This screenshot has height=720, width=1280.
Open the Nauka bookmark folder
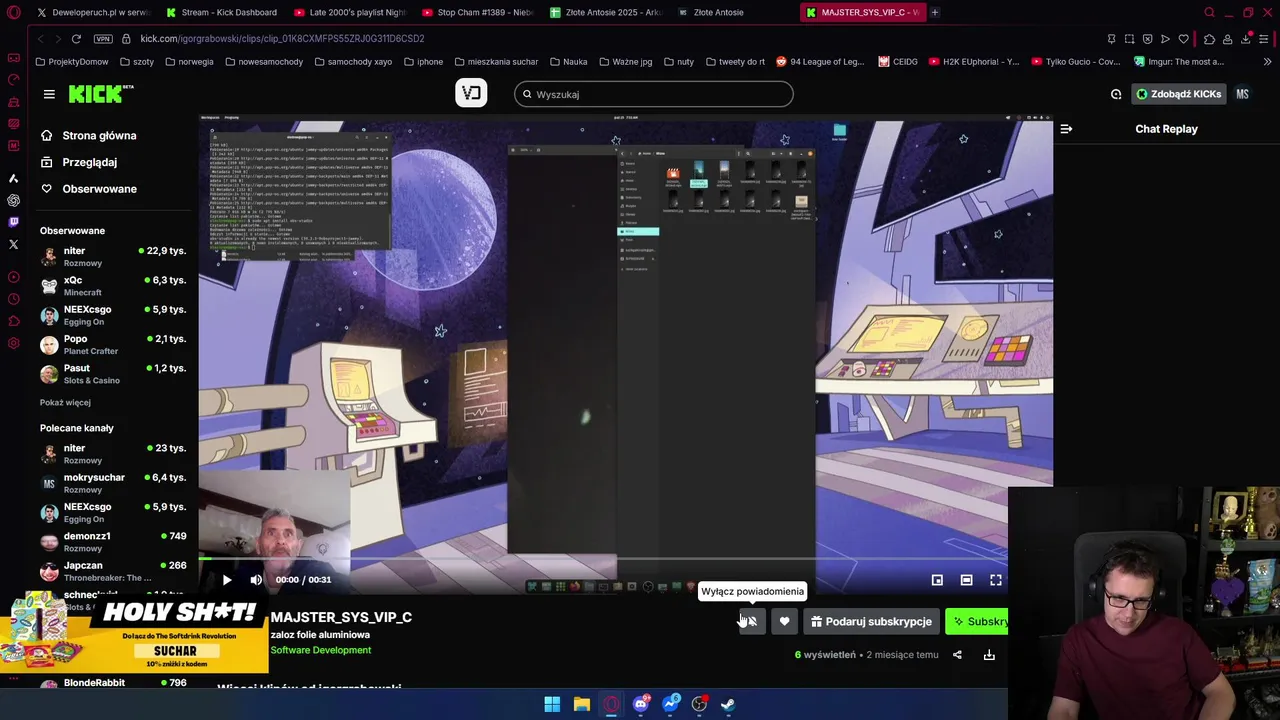click(x=567, y=61)
